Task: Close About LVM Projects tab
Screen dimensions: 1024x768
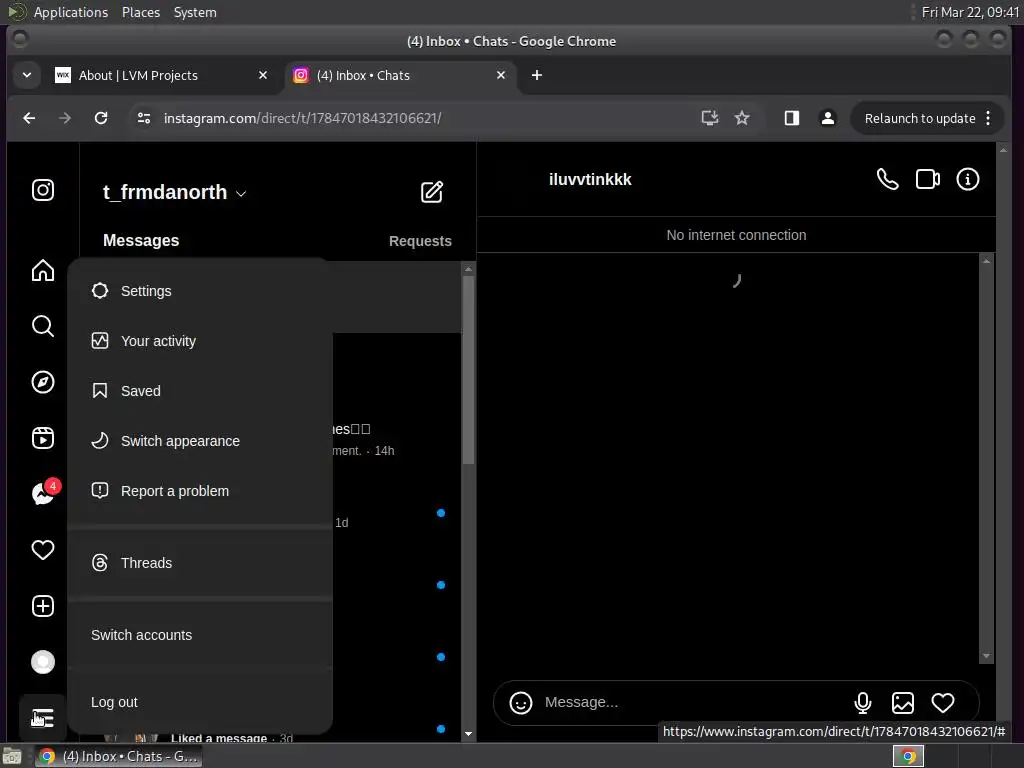Action: pyautogui.click(x=263, y=75)
